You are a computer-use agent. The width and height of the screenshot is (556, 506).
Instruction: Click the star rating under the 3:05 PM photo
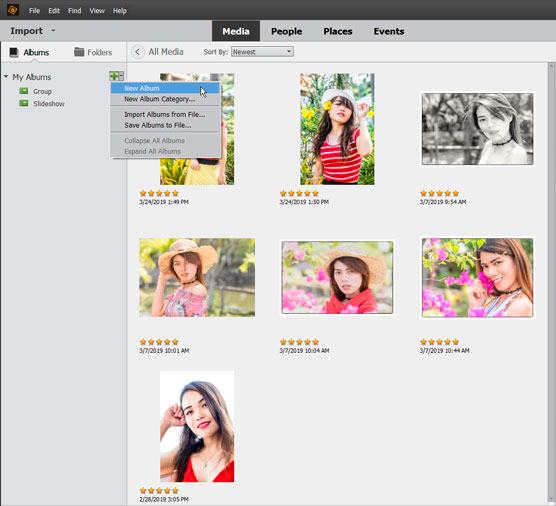point(159,490)
